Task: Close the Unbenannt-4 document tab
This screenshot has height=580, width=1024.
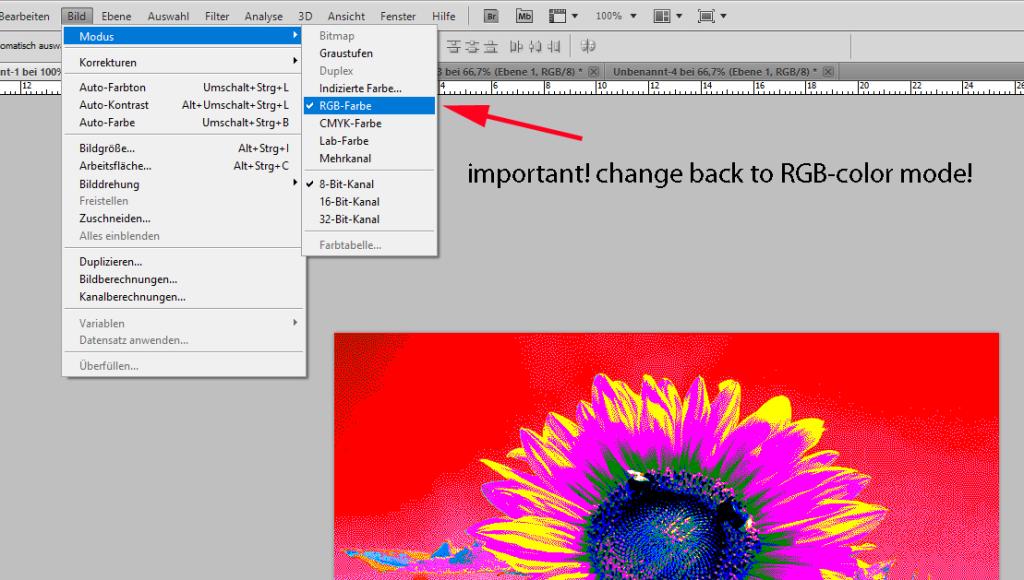Action: (x=826, y=72)
